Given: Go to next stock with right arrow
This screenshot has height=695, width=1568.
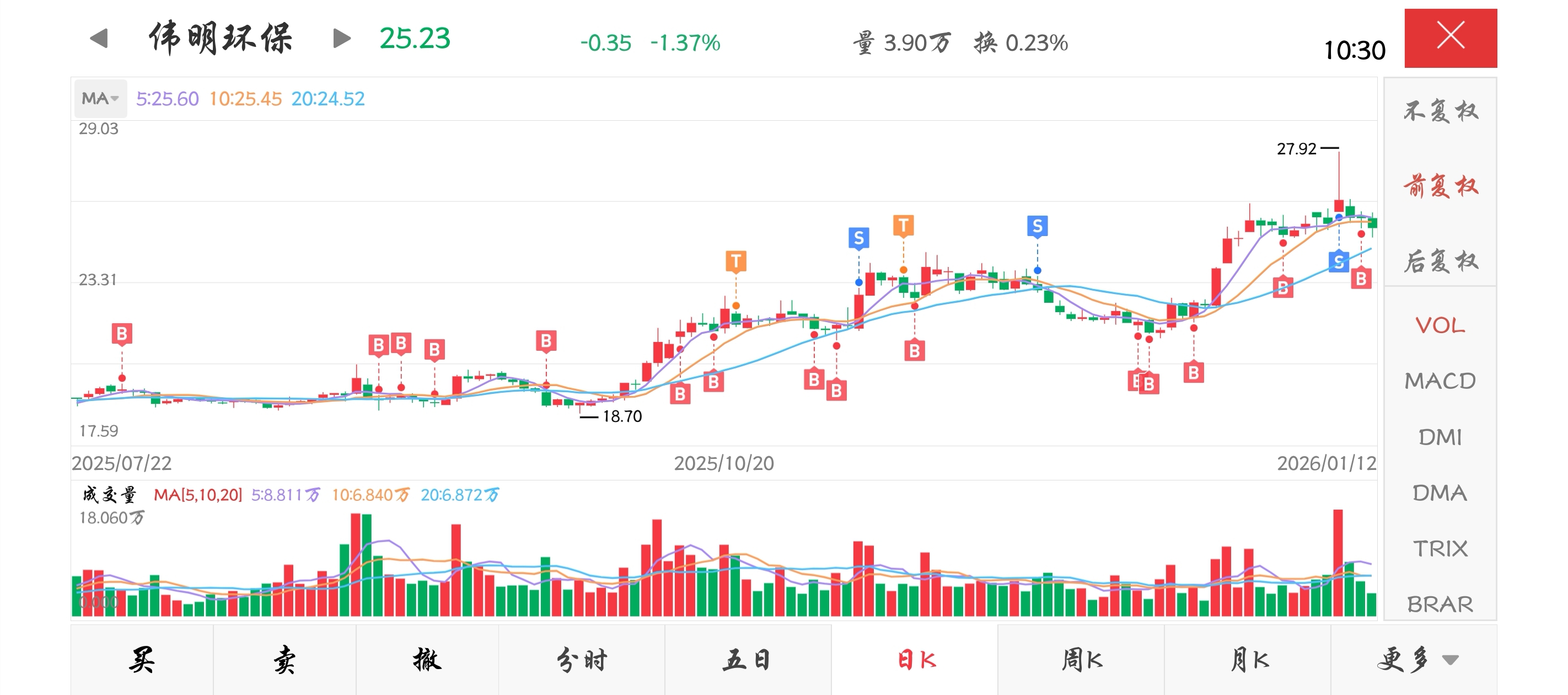Looking at the screenshot, I should point(342,39).
